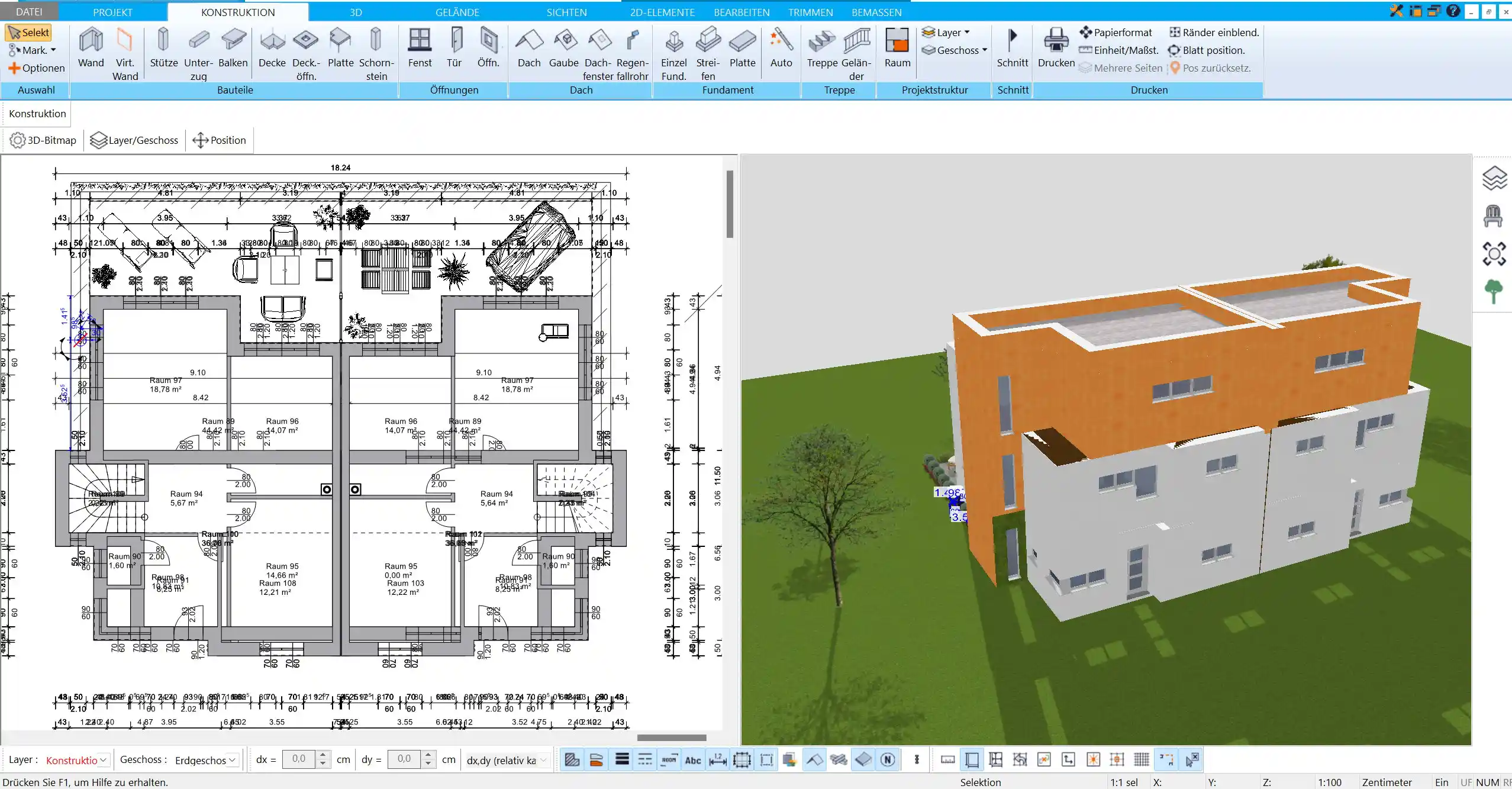Select the Einzel Fund. tool

673,54
